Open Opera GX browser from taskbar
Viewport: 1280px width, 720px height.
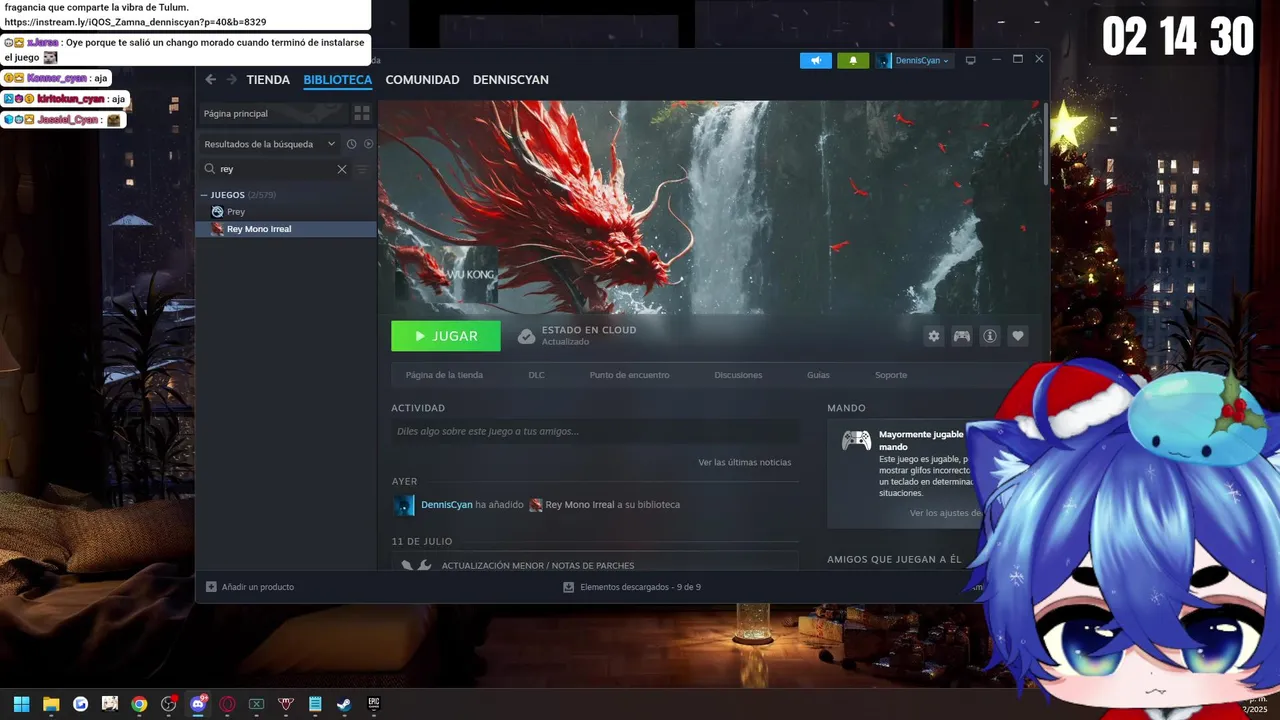227,704
